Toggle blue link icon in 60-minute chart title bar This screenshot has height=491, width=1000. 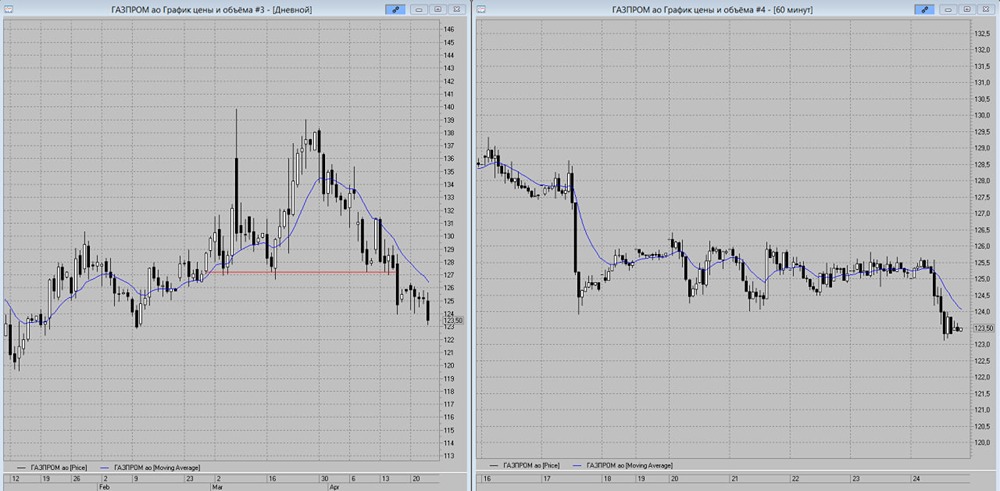(924, 10)
